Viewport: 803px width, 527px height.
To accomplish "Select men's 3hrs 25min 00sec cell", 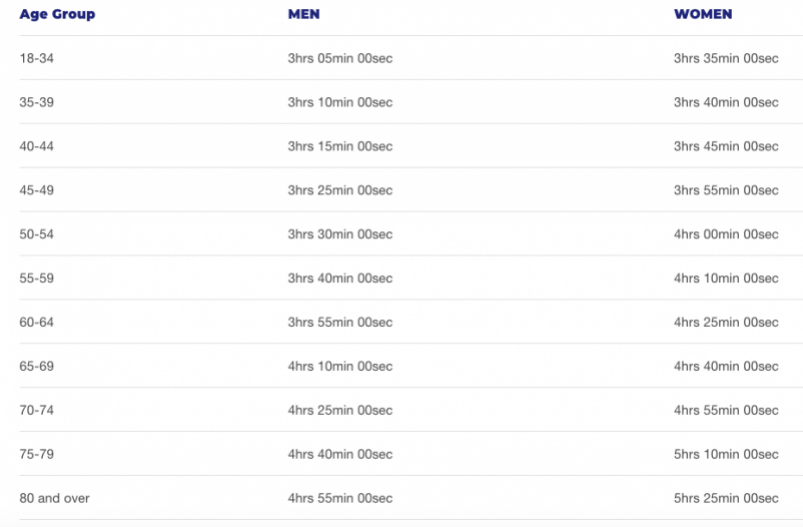I will tap(340, 190).
